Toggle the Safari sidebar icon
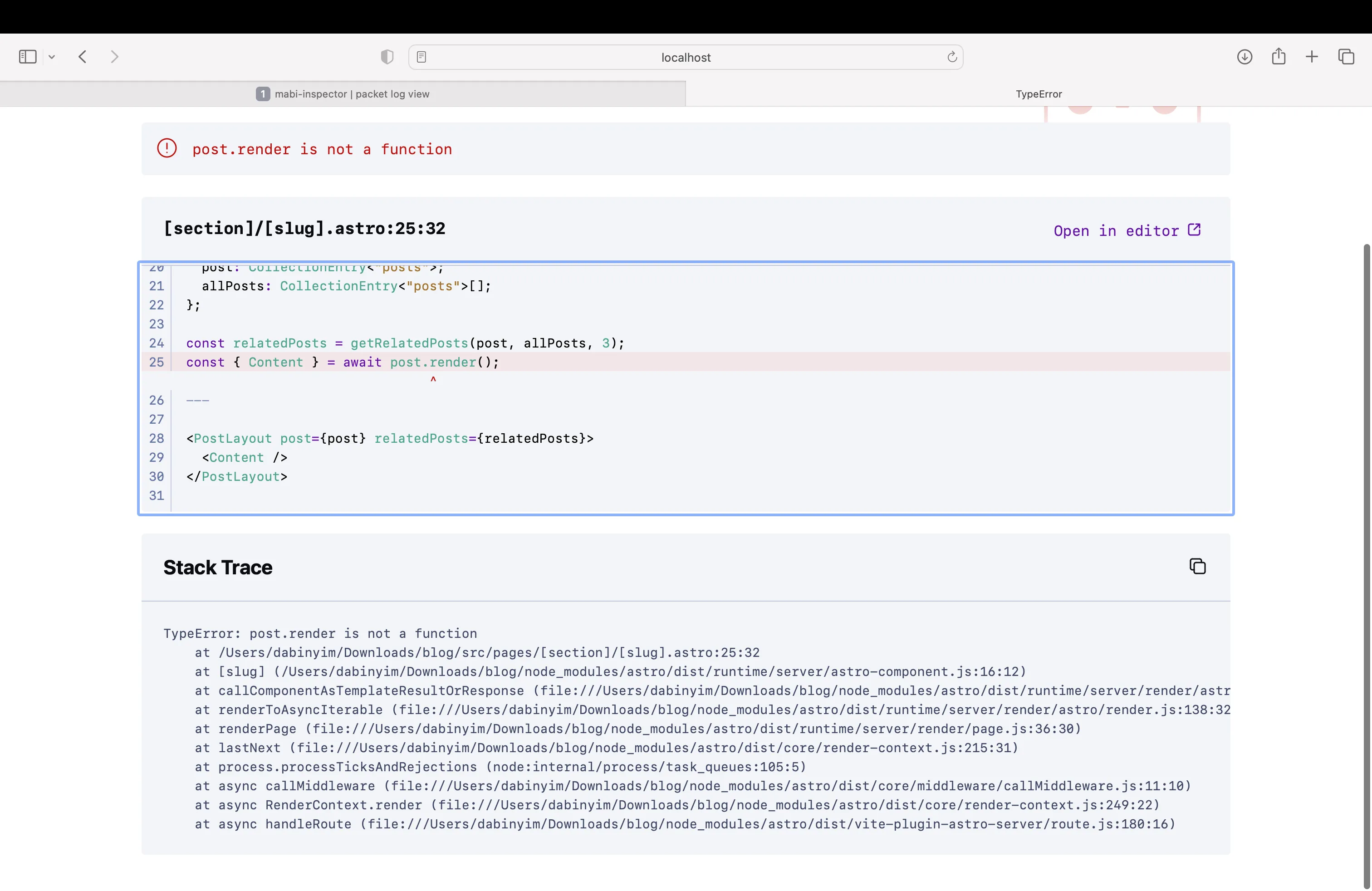 point(27,56)
